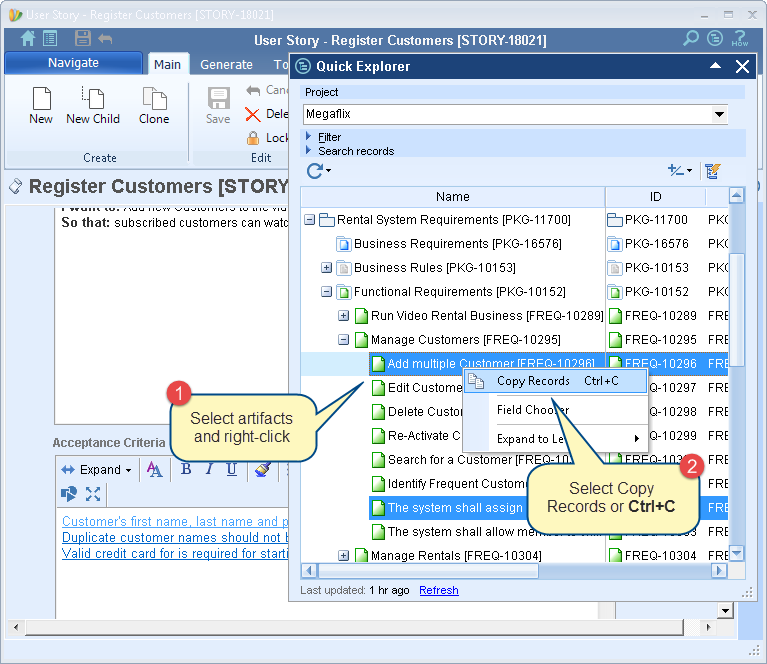Screen dimensions: 767x664
Task: Choose Field Chooser from context menu
Action: (555, 410)
